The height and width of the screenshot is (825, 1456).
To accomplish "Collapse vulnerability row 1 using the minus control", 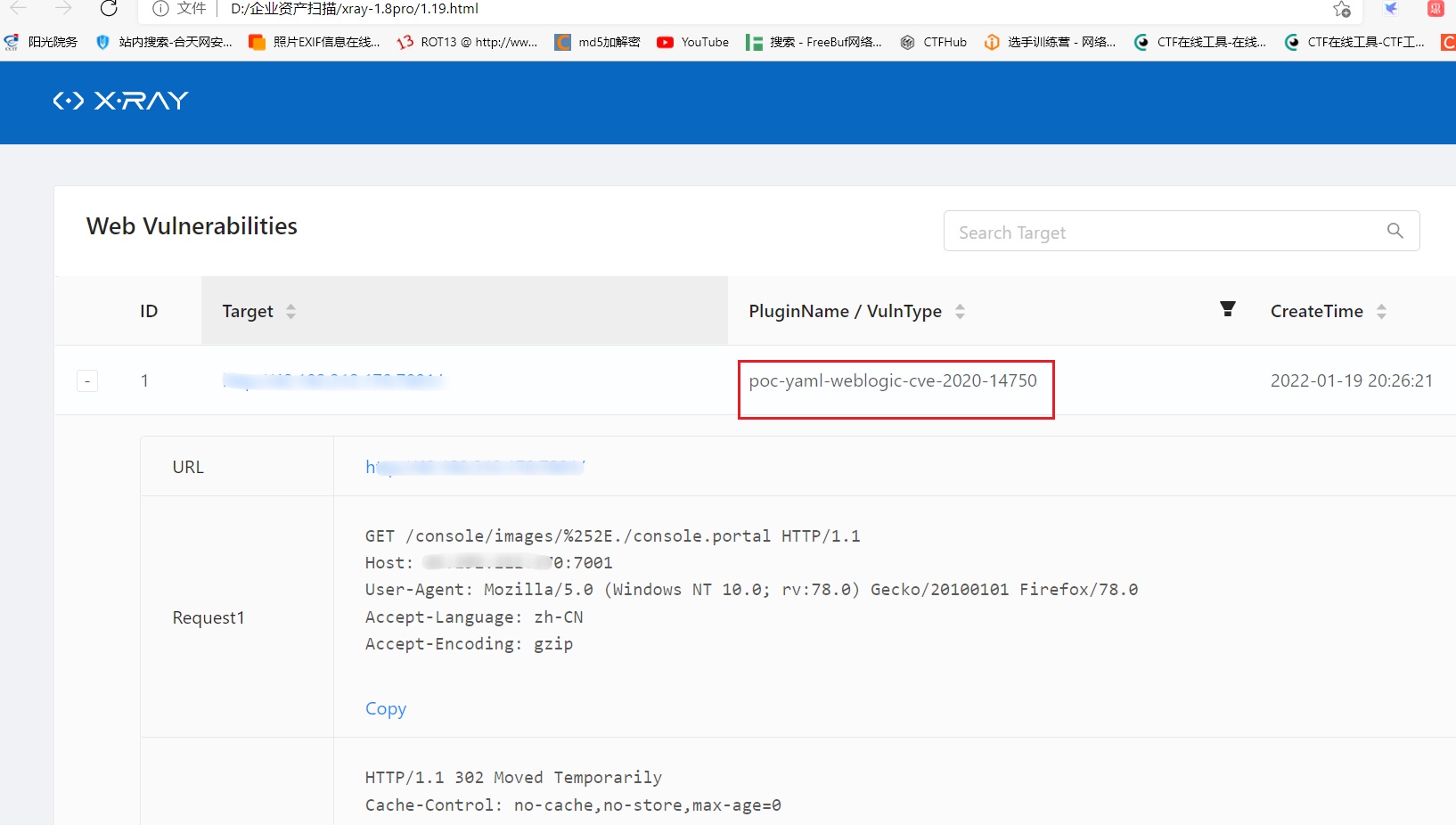I will click(86, 380).
